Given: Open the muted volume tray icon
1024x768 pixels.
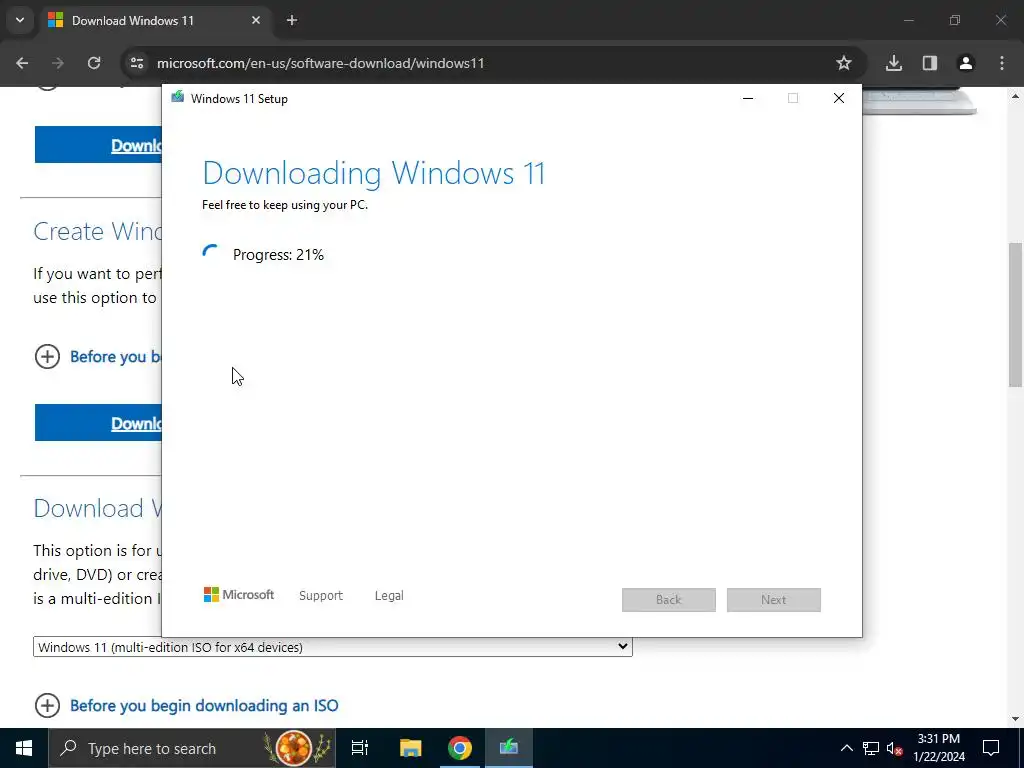Looking at the screenshot, I should (x=895, y=748).
